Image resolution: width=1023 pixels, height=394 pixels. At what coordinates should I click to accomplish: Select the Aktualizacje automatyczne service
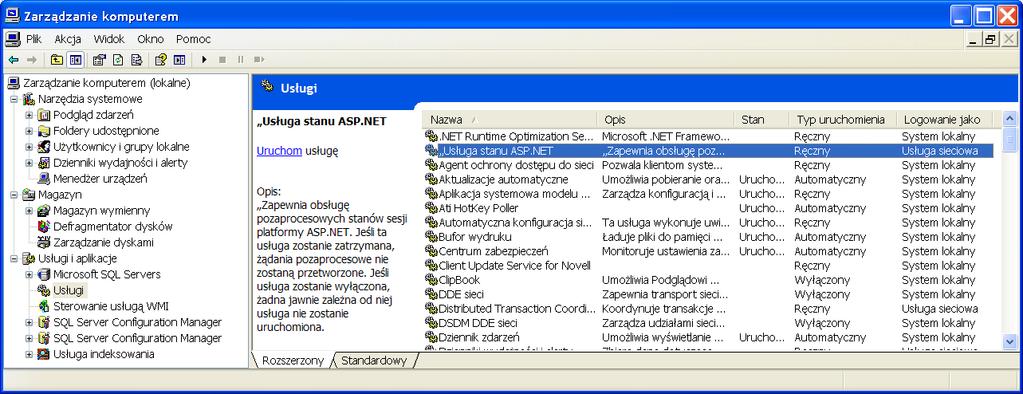709,179
